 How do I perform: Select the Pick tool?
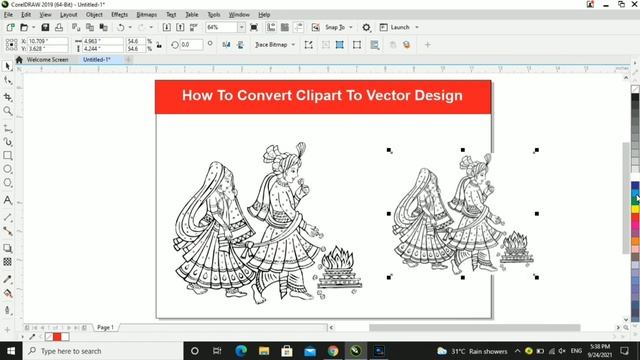7,66
